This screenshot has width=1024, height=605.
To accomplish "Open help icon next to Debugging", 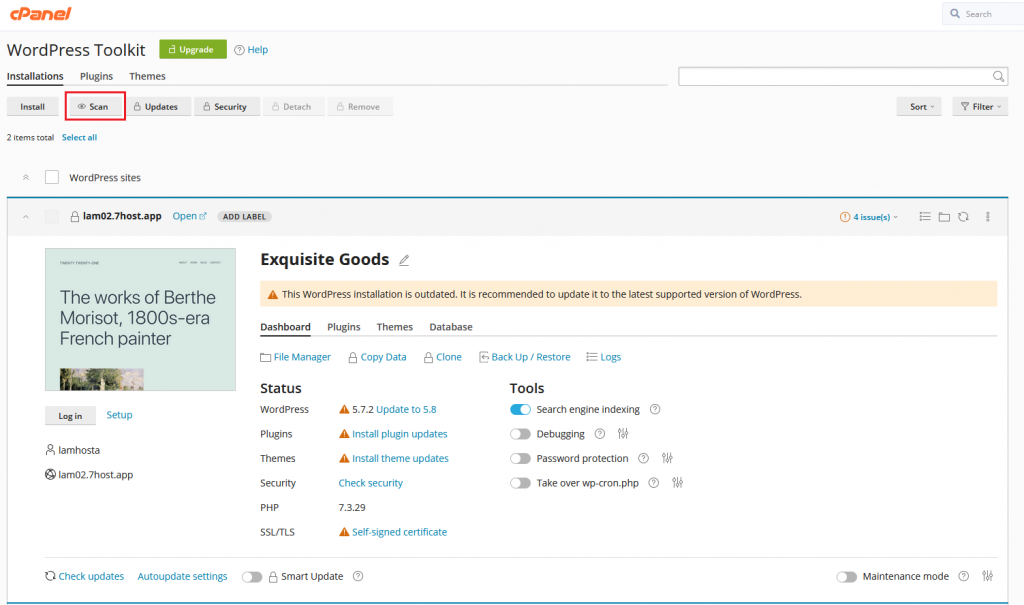I will (x=600, y=434).
